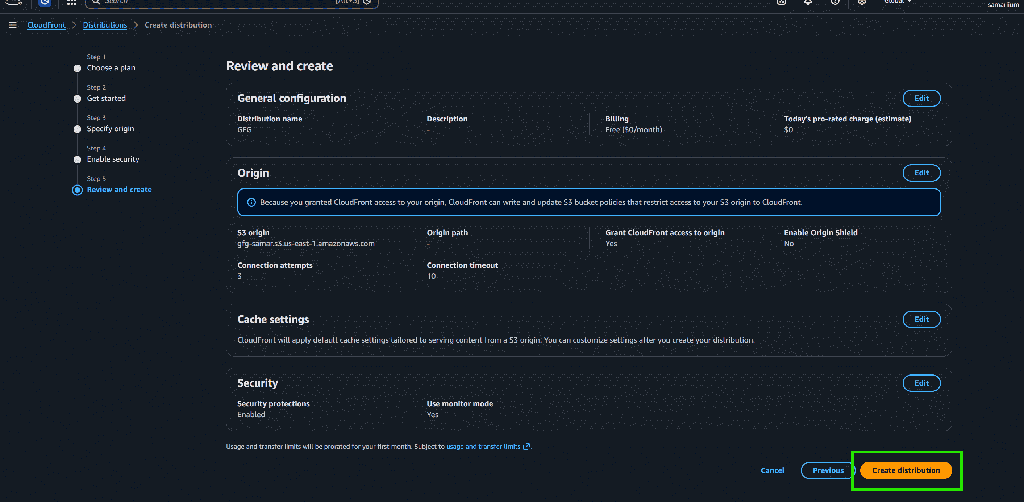Open 'usage and transfer limits' link
Image resolution: width=1024 pixels, height=502 pixels.
pyautogui.click(x=488, y=447)
